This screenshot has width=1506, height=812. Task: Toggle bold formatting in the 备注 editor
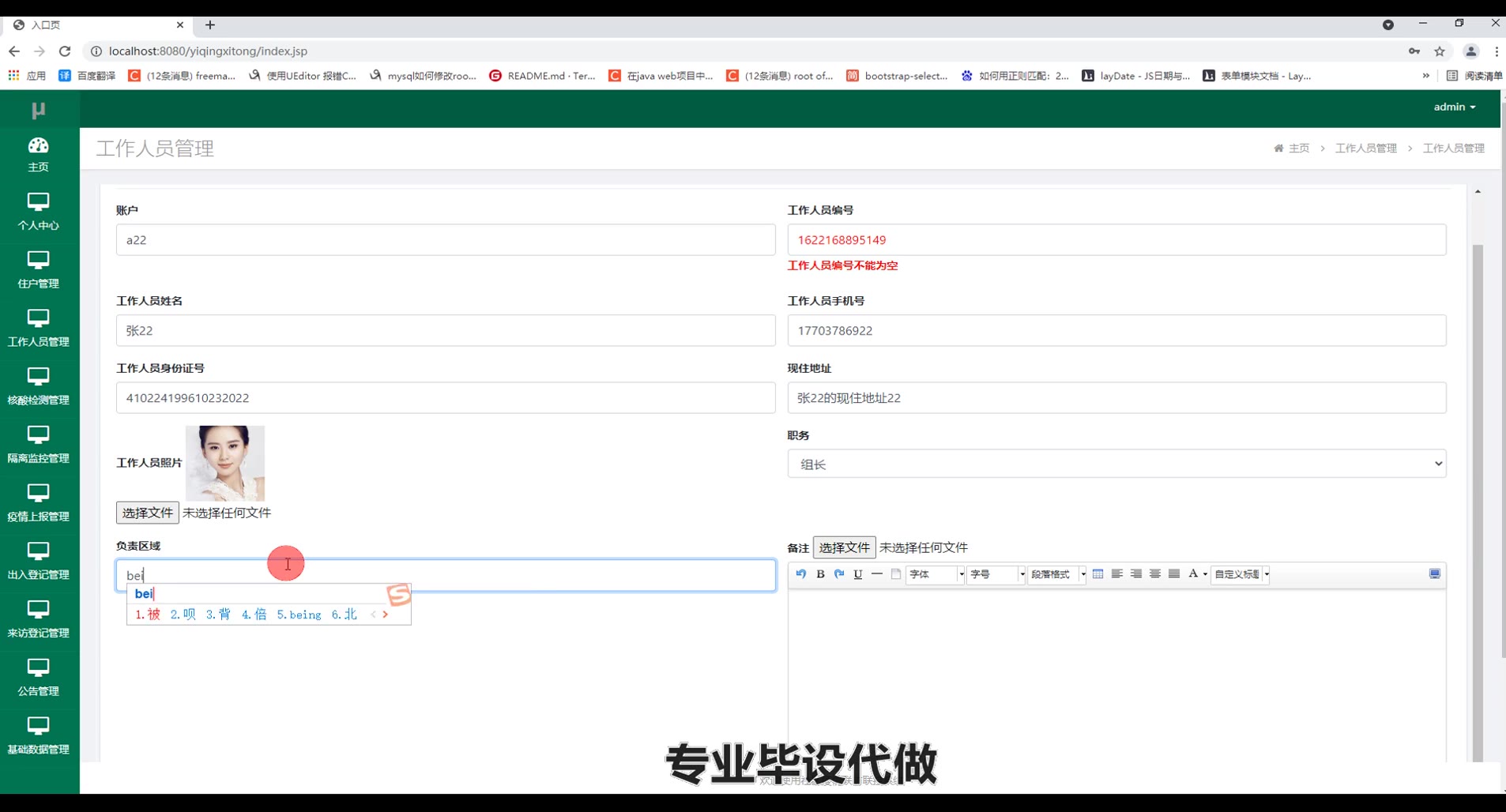(820, 574)
